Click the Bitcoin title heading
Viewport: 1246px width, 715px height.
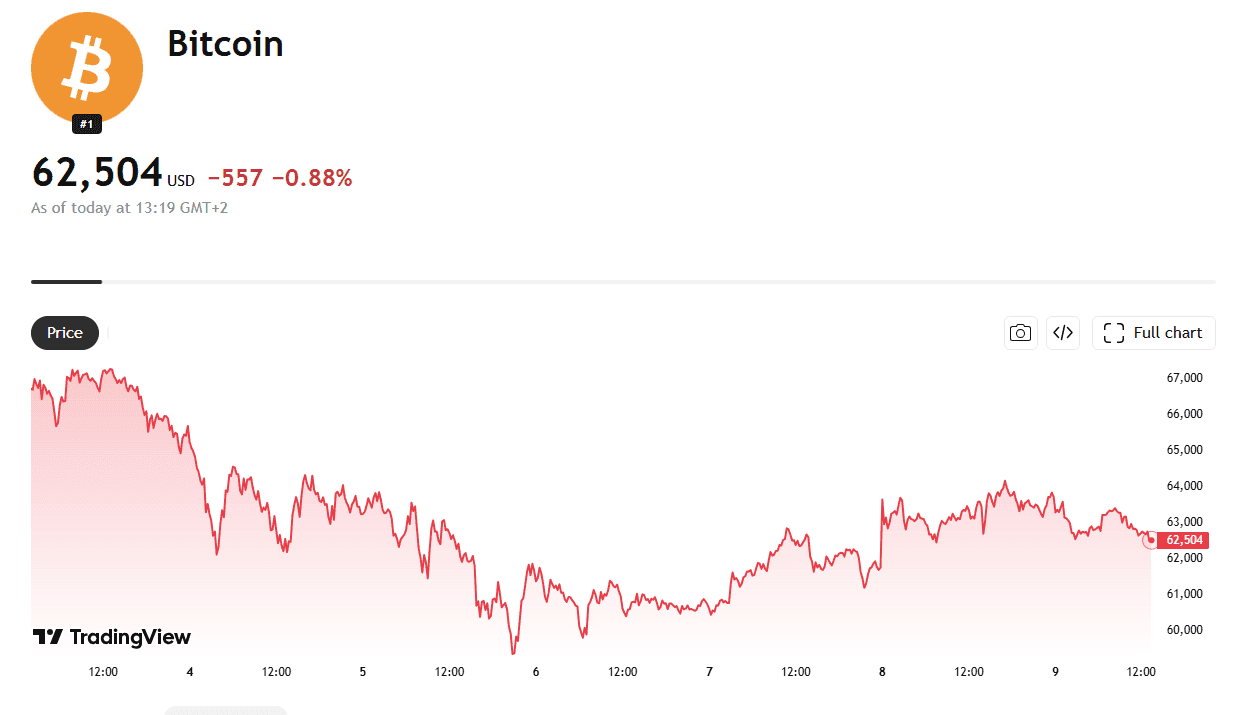(225, 44)
